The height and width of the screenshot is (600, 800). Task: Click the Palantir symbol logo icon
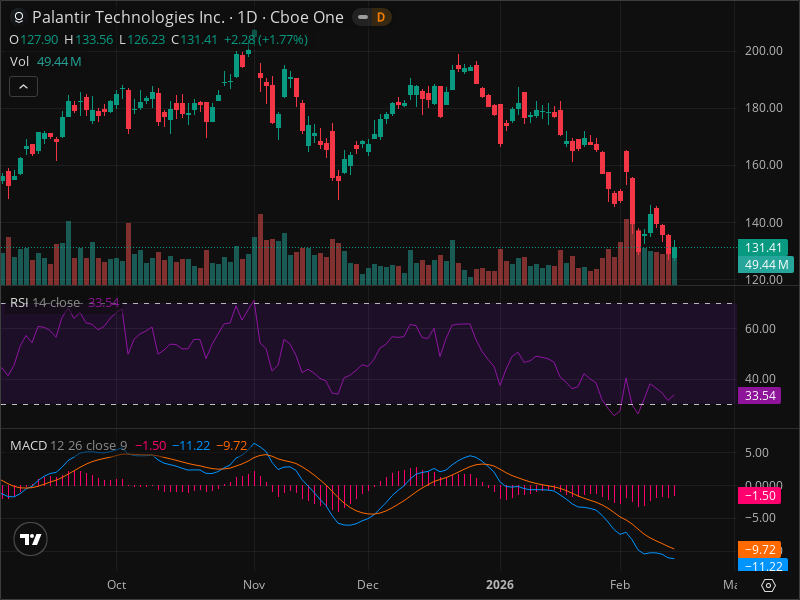tap(19, 17)
